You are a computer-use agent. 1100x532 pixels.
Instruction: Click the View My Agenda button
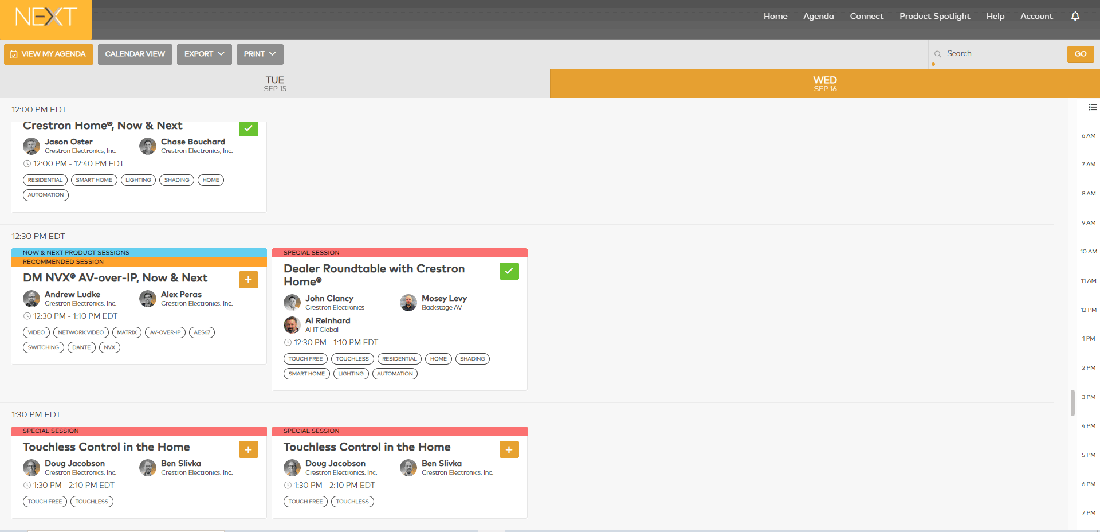(x=48, y=54)
